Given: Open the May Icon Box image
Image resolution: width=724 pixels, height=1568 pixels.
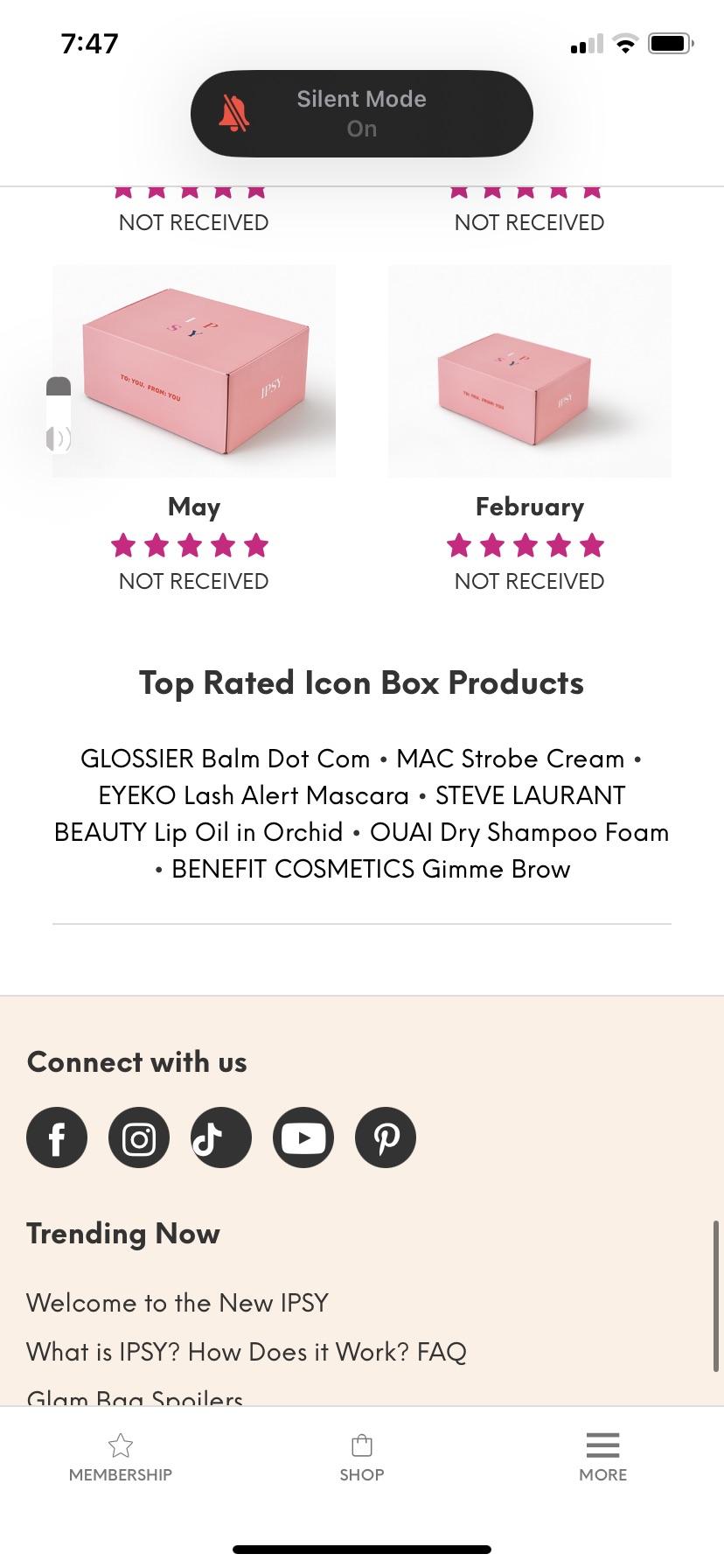Looking at the screenshot, I should coord(194,371).
